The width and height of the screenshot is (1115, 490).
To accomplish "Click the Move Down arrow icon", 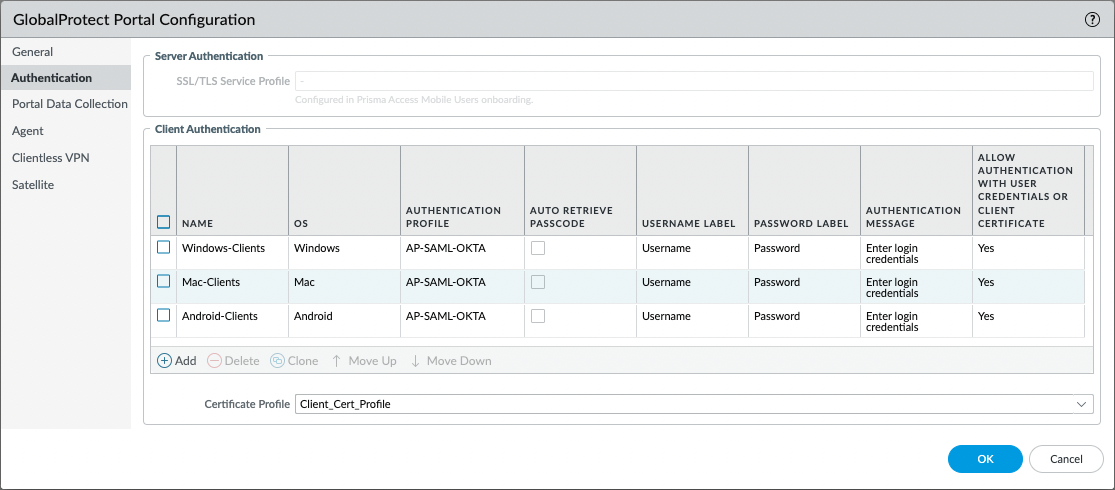I will pyautogui.click(x=415, y=361).
